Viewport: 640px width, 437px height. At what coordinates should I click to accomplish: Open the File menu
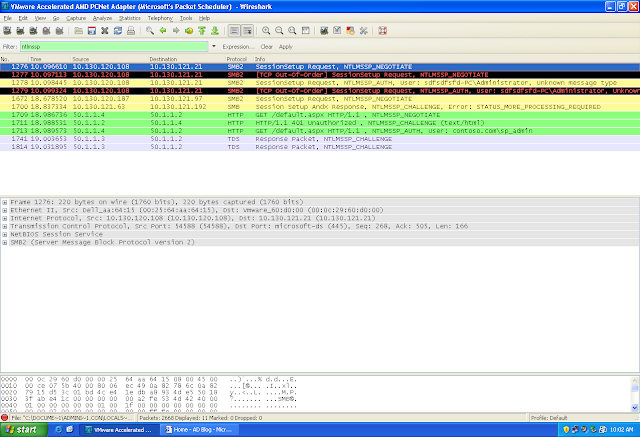[8, 18]
